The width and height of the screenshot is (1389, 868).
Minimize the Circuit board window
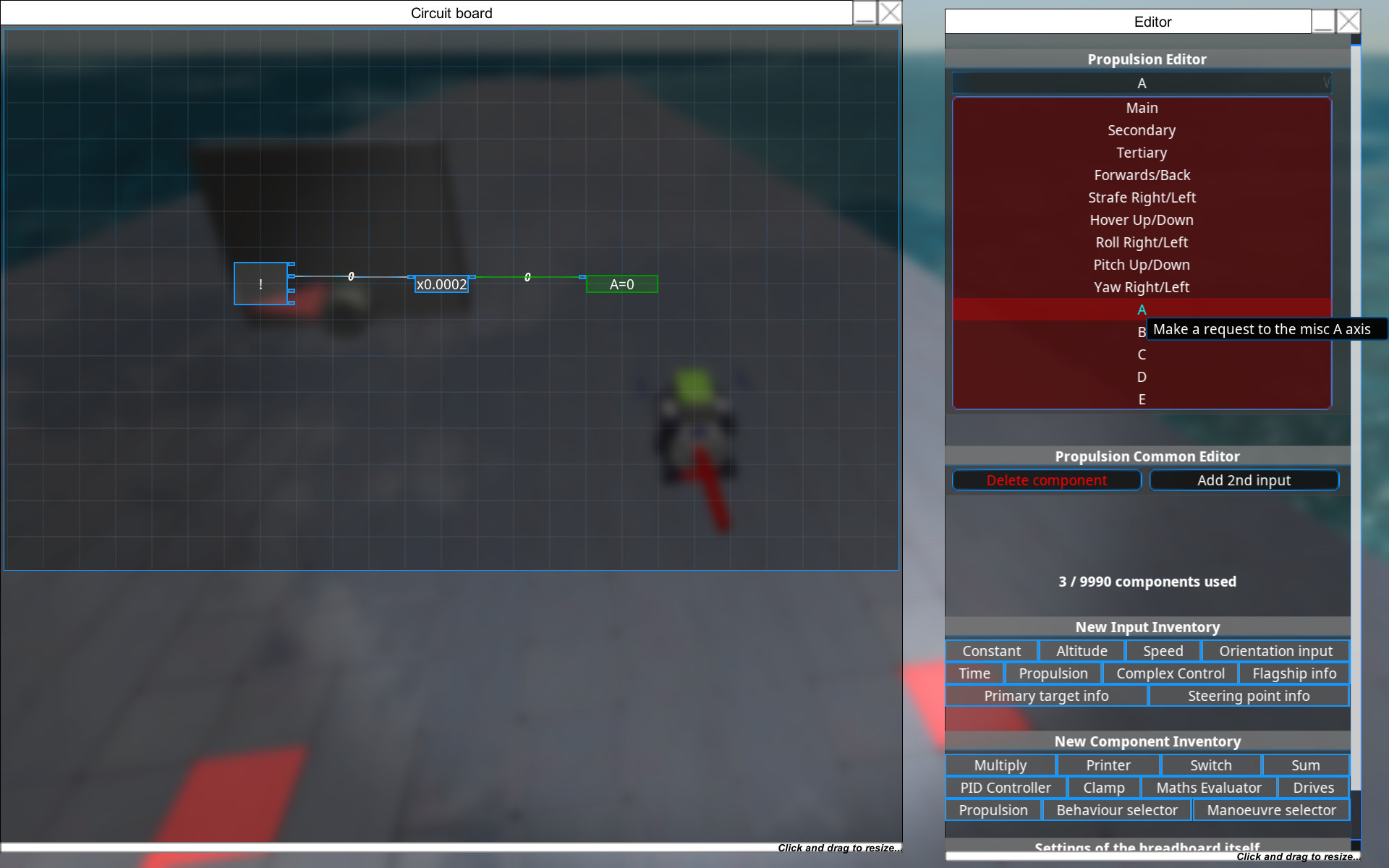coord(865,13)
